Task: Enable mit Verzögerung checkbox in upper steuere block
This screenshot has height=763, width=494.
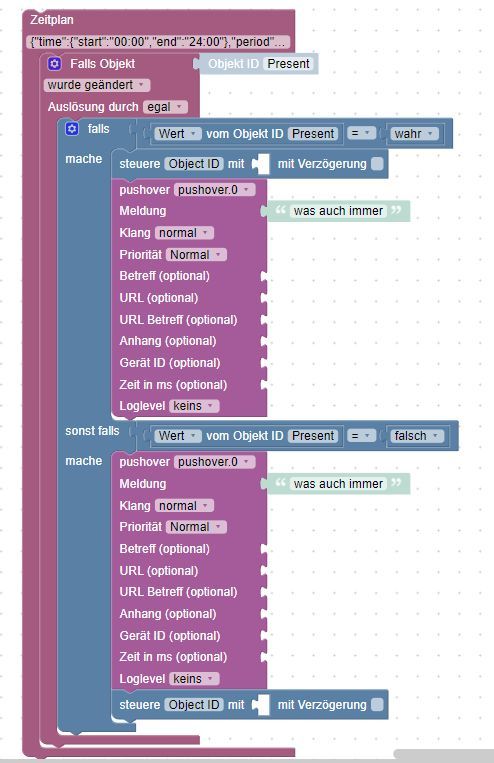Action: pyautogui.click(x=377, y=164)
